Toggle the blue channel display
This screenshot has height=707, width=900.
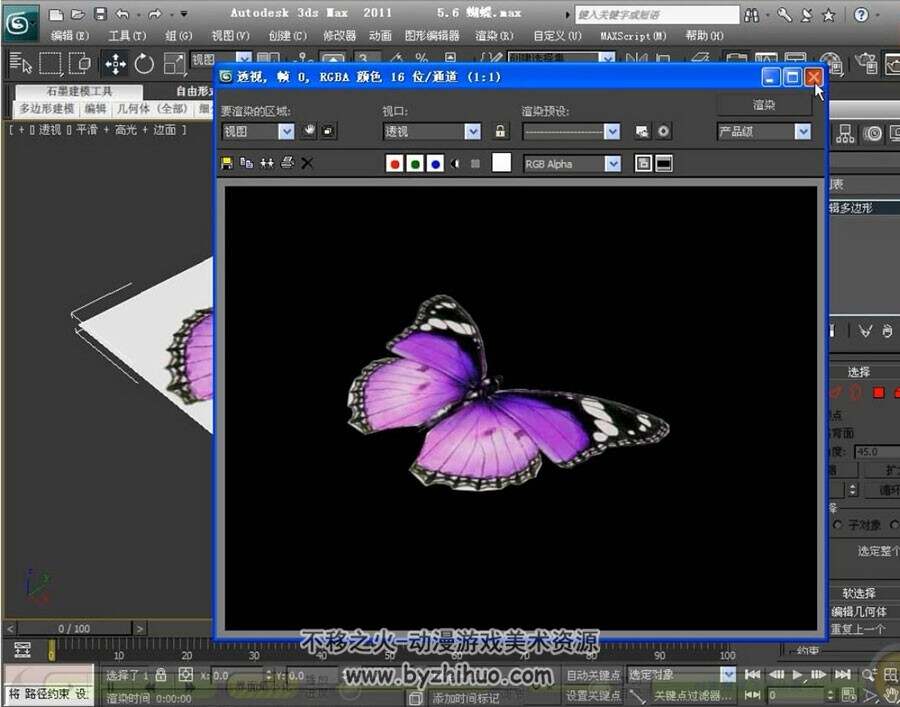pos(435,164)
